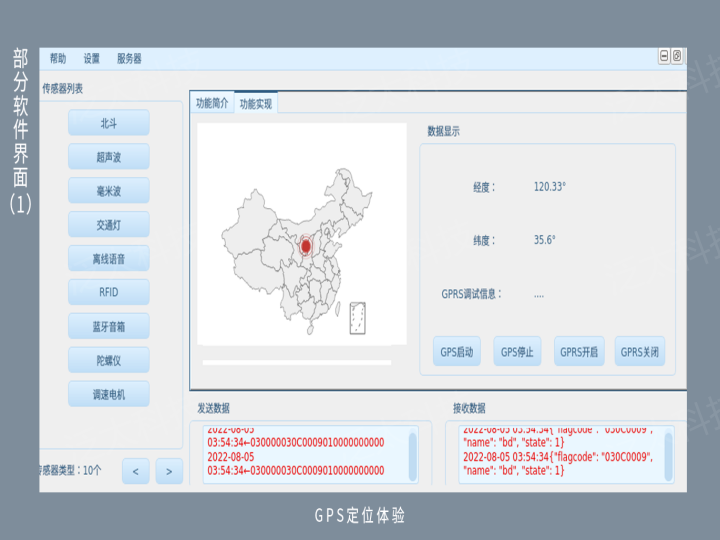
Task: Enable GPRS with GPRS开启 button
Action: coord(579,352)
